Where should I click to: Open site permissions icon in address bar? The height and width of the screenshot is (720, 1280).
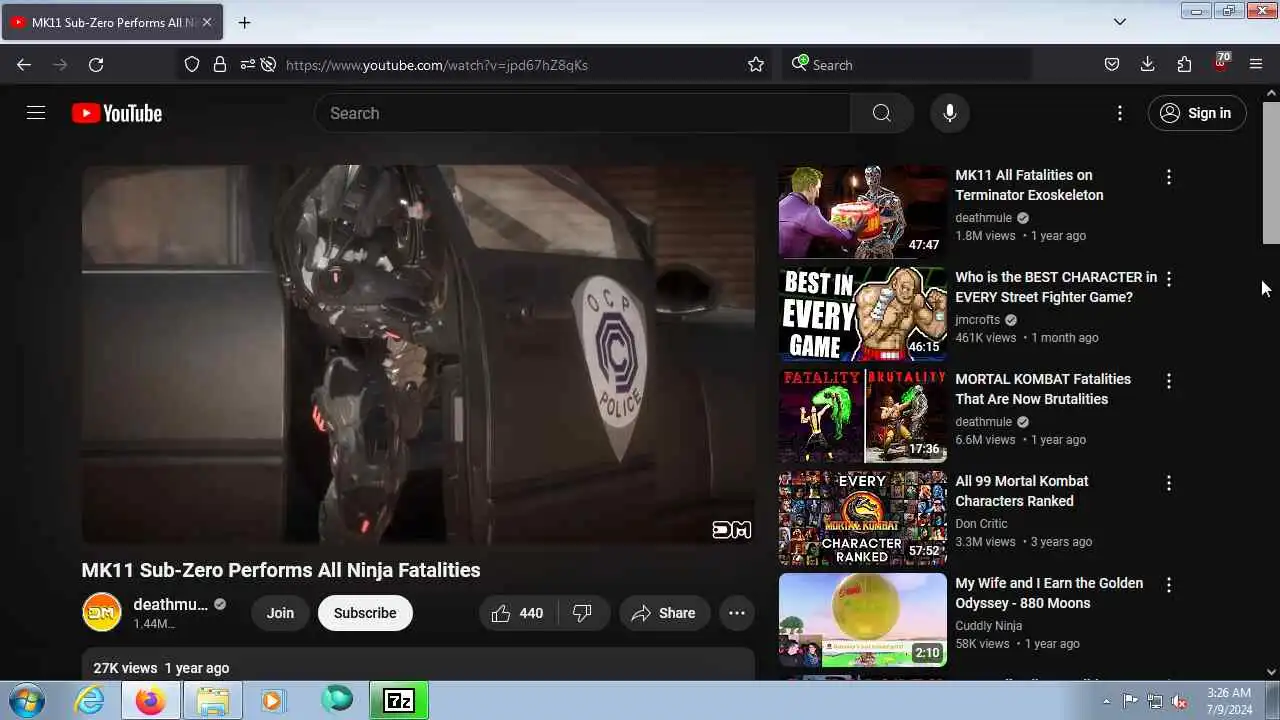pyautogui.click(x=246, y=65)
